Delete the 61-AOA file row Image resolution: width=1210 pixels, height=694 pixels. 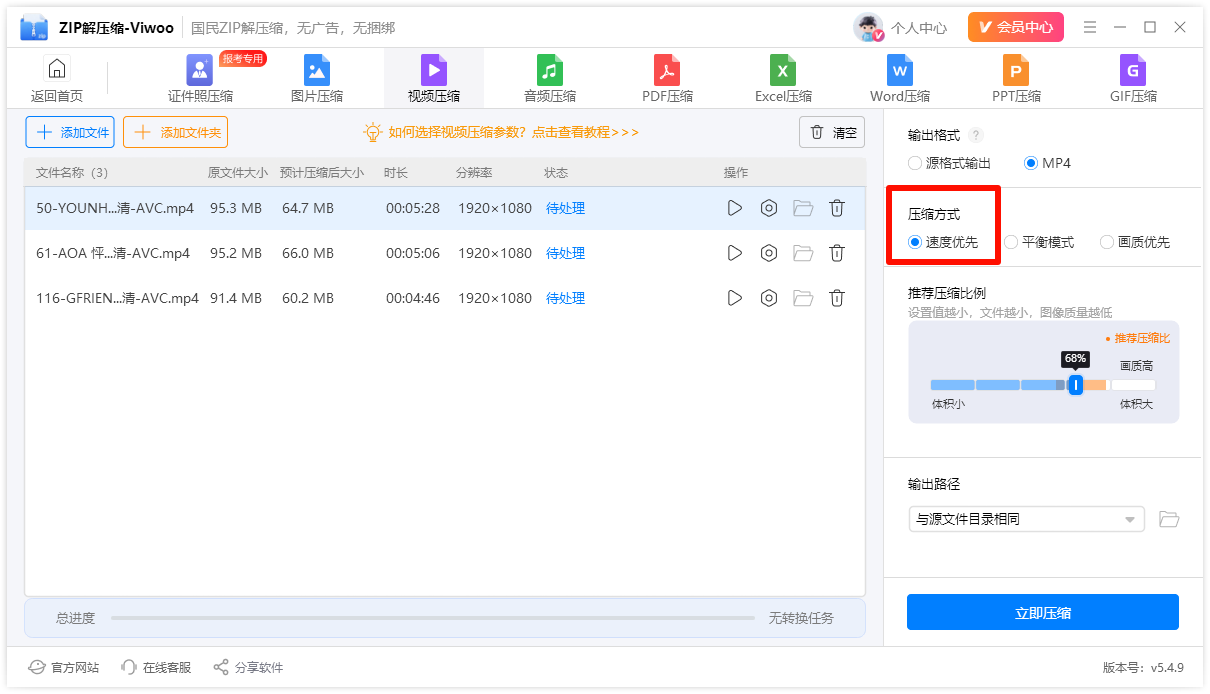(x=837, y=253)
